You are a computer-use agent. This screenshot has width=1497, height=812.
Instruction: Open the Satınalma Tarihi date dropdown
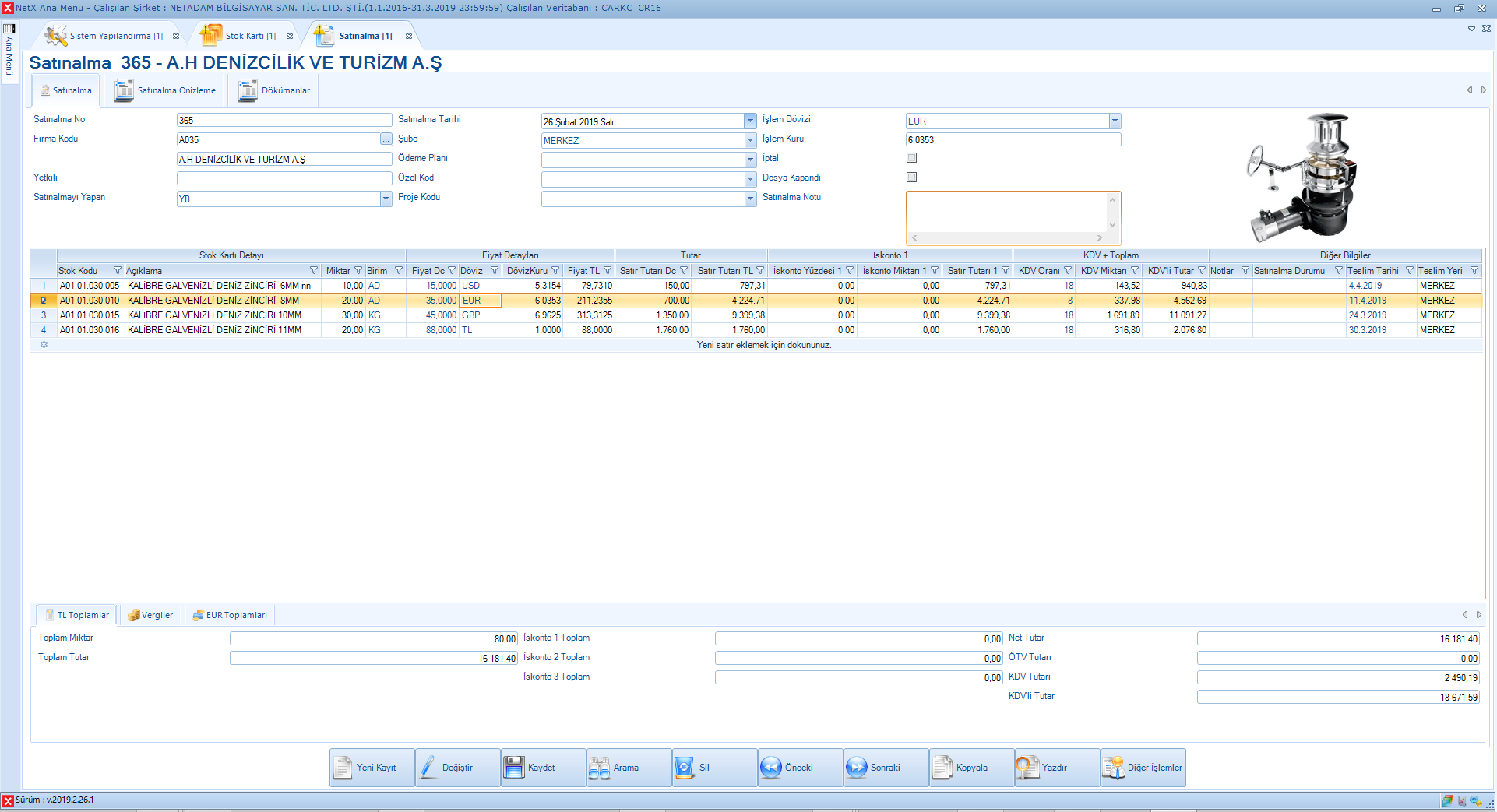click(750, 121)
